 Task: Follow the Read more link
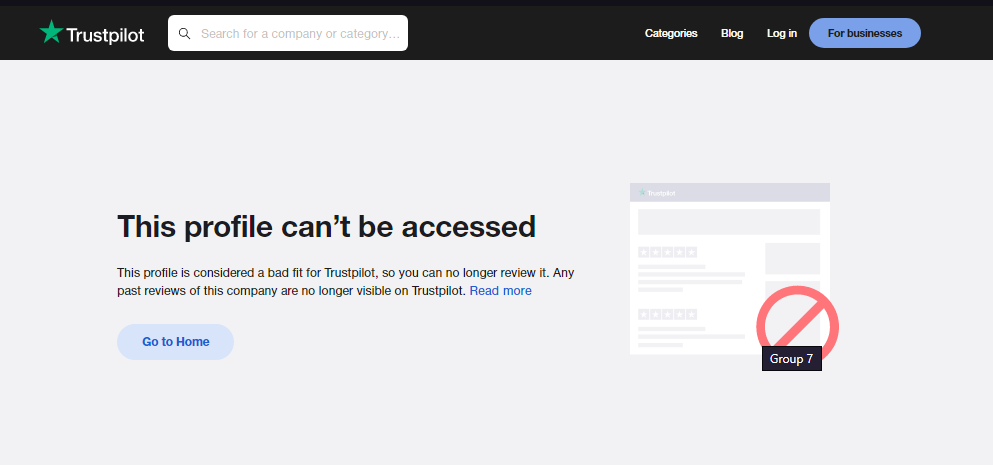pyautogui.click(x=500, y=291)
